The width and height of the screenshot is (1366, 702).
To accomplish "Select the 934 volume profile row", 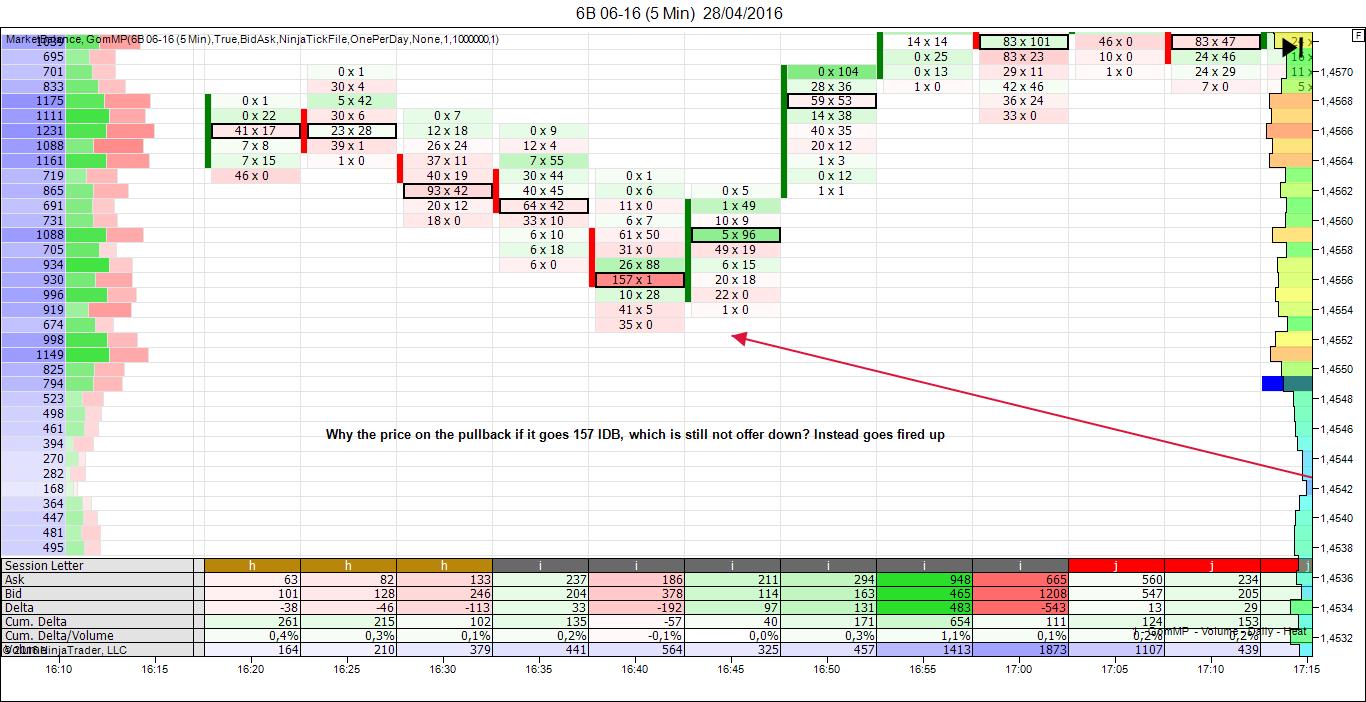I will 68,265.
